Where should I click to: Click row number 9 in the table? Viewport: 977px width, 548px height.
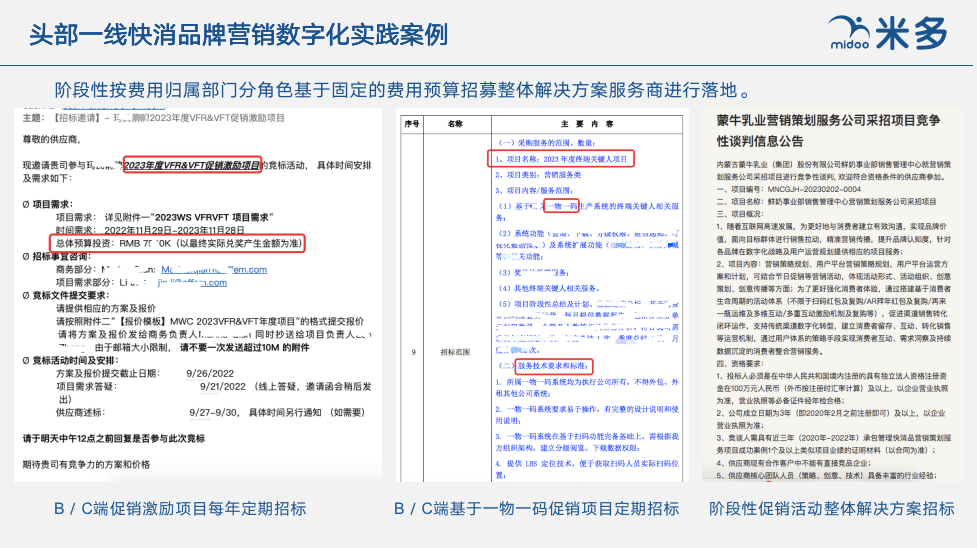coord(412,352)
